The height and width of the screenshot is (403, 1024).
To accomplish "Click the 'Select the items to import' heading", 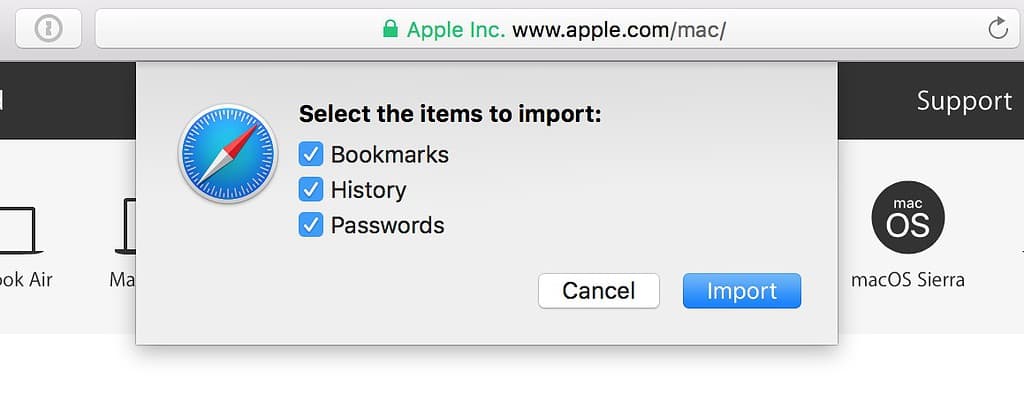I will [450, 114].
